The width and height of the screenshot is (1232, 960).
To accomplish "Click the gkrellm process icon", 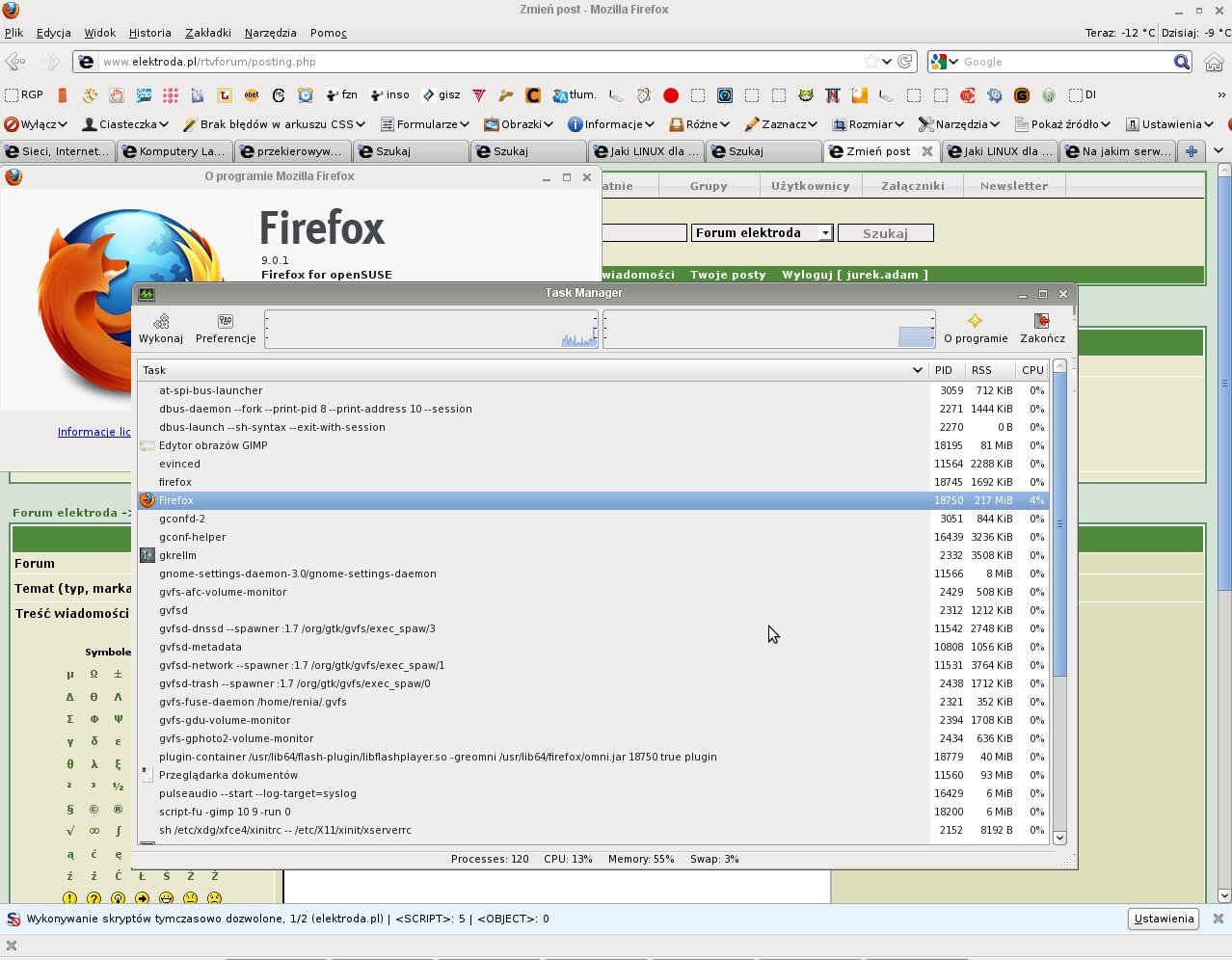I will click(x=147, y=555).
